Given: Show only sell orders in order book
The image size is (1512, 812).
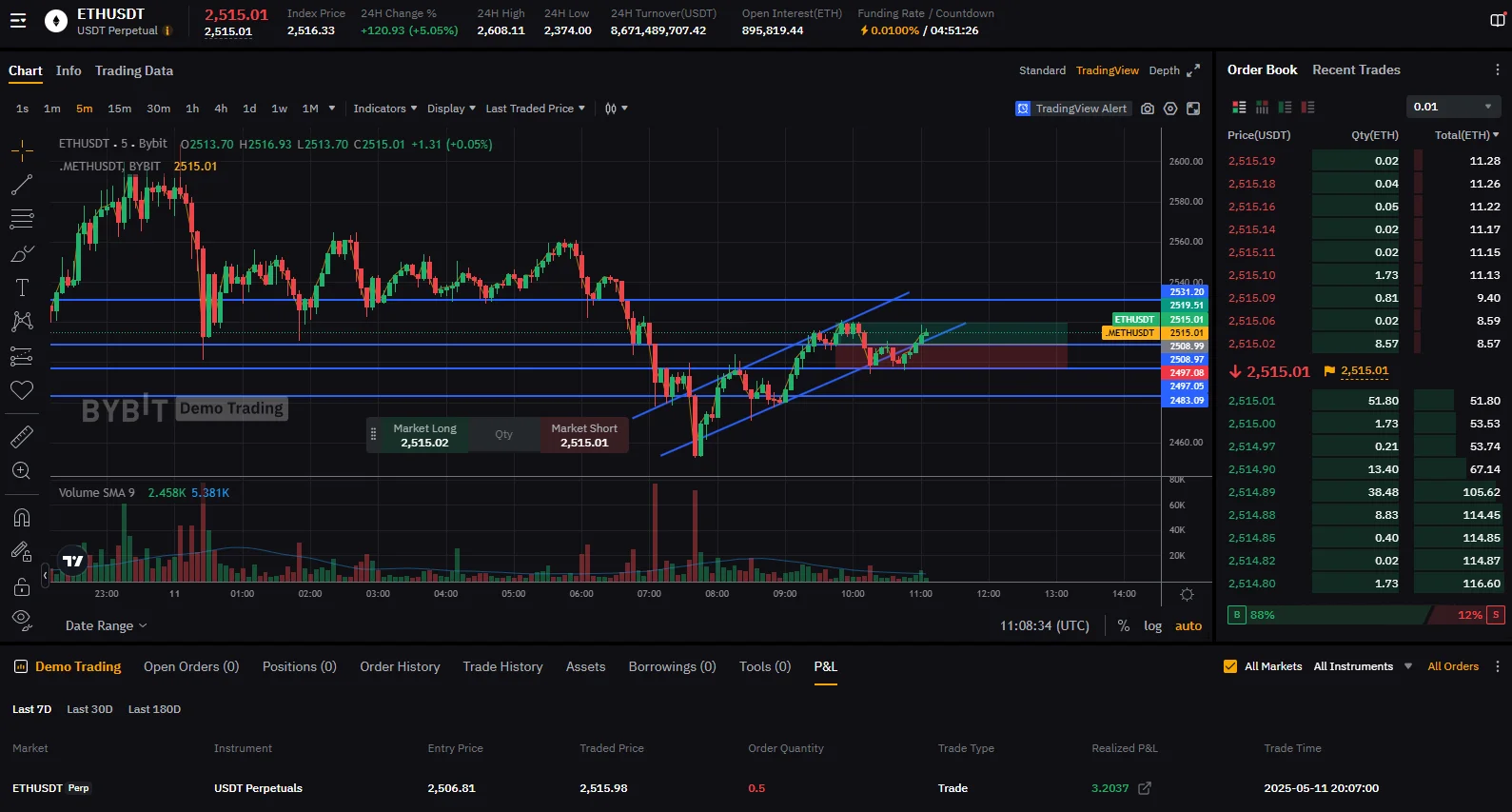Looking at the screenshot, I should pyautogui.click(x=1307, y=108).
